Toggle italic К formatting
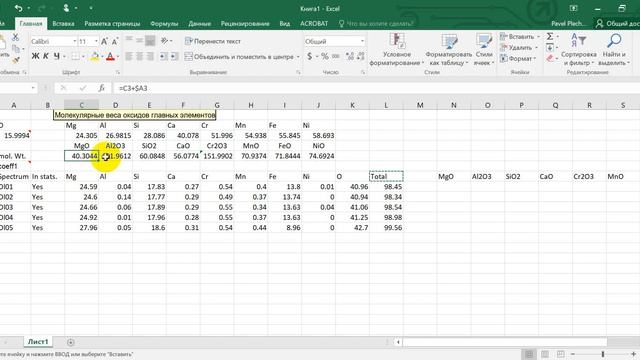Image resolution: width=640 pixels, height=360 pixels. 46,56
